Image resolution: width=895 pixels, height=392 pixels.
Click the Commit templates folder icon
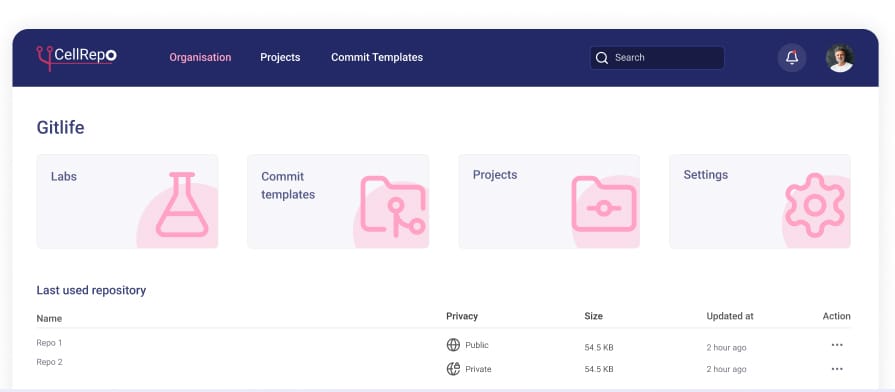[393, 206]
